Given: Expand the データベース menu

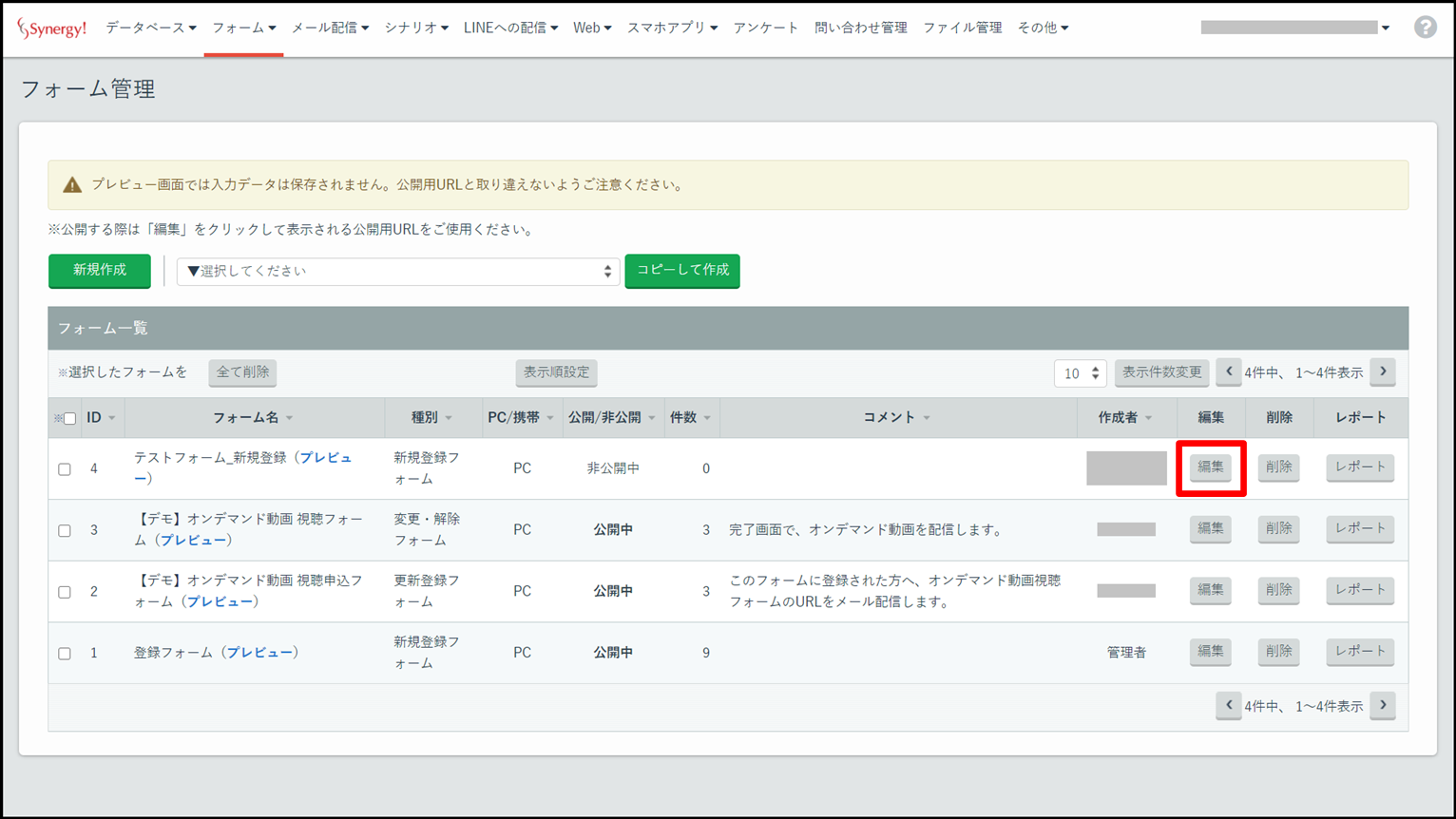Looking at the screenshot, I should 150,29.
